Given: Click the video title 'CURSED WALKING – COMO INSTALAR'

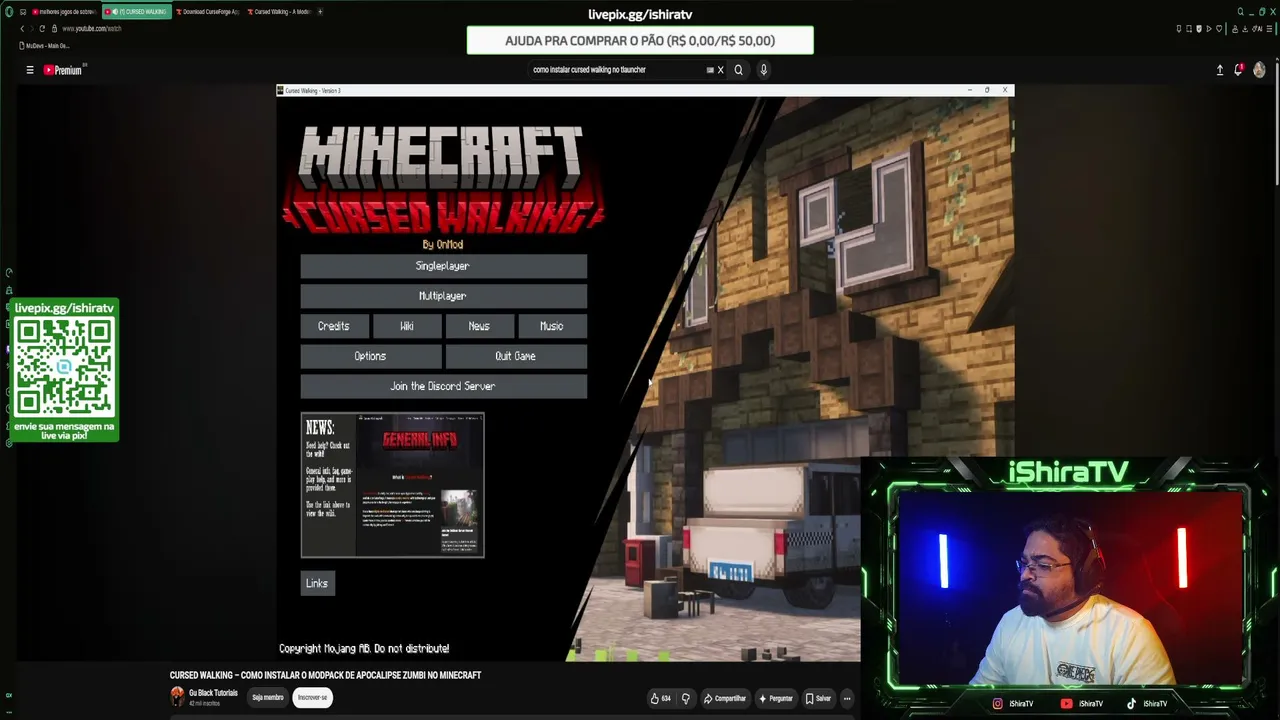Looking at the screenshot, I should point(325,675).
